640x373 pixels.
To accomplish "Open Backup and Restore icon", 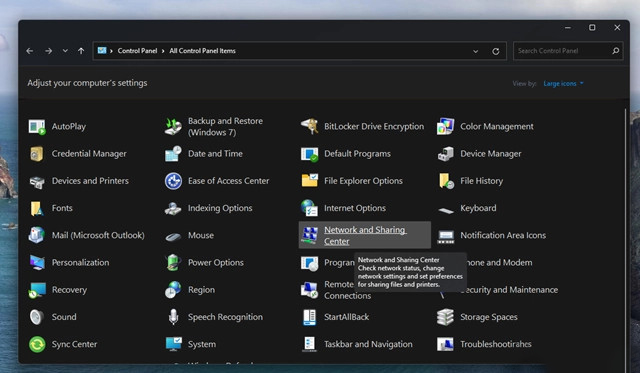I will tap(173, 127).
